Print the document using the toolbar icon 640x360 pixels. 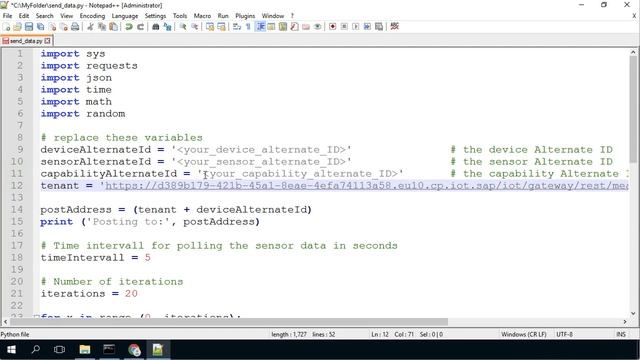coord(75,27)
